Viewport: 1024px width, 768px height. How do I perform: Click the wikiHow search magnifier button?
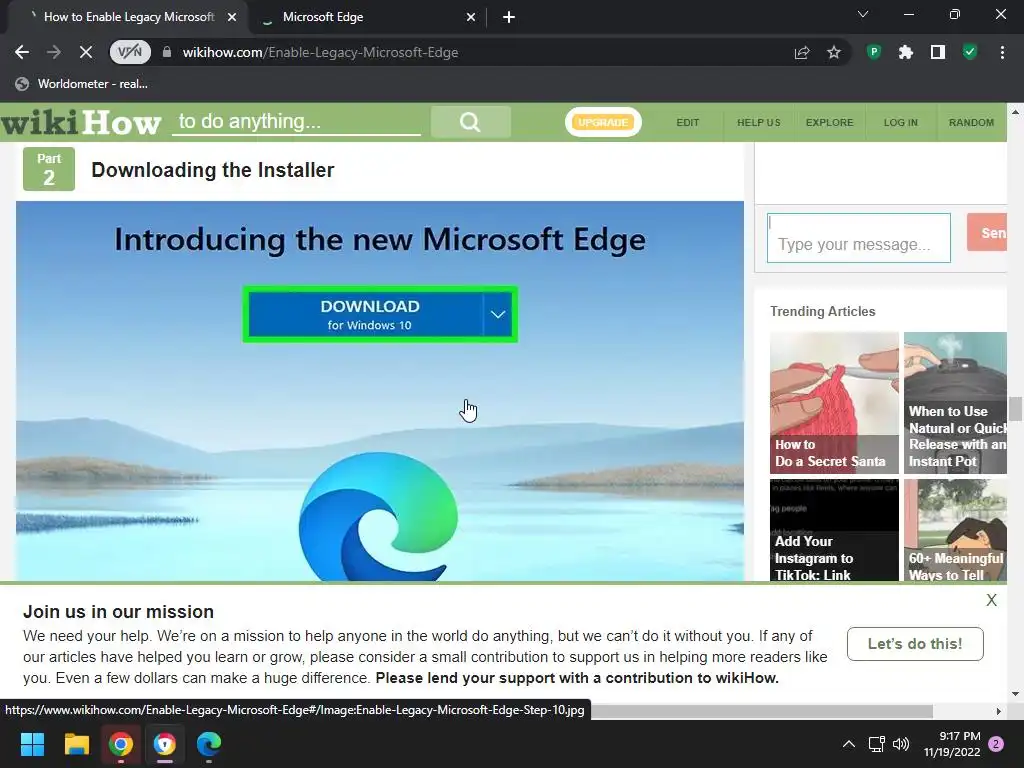coord(470,122)
